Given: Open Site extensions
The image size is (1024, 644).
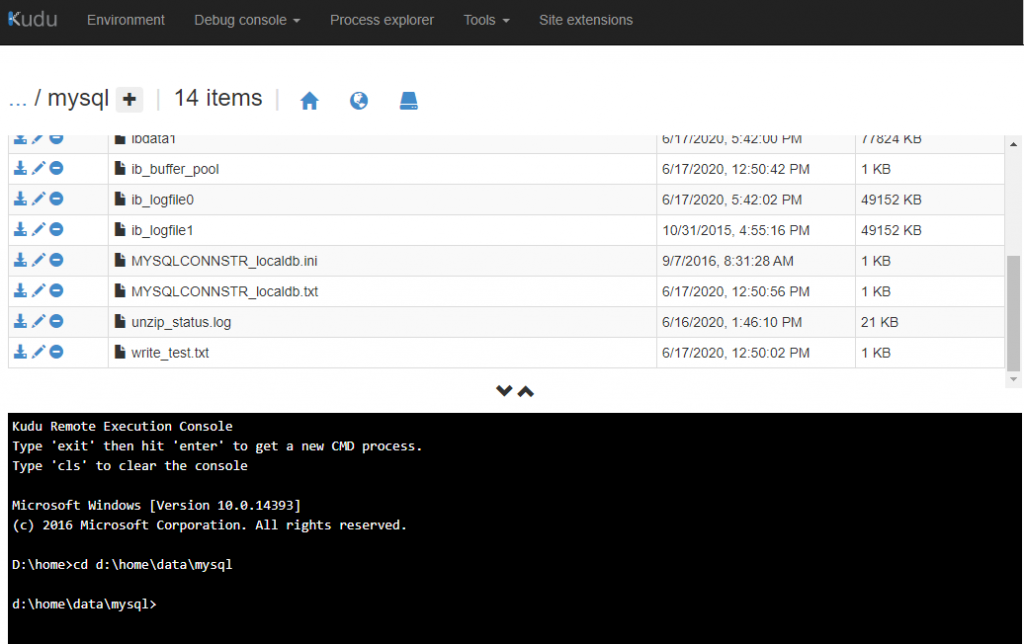Looking at the screenshot, I should (x=586, y=20).
